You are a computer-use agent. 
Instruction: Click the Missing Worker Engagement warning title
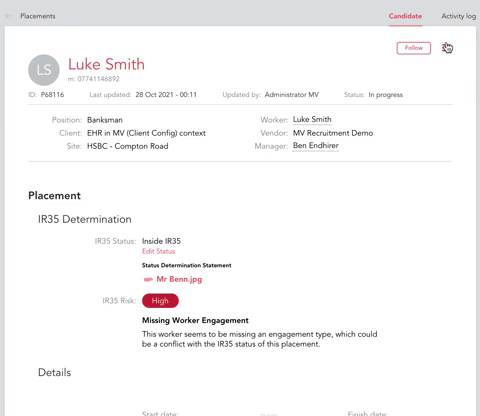pos(195,320)
